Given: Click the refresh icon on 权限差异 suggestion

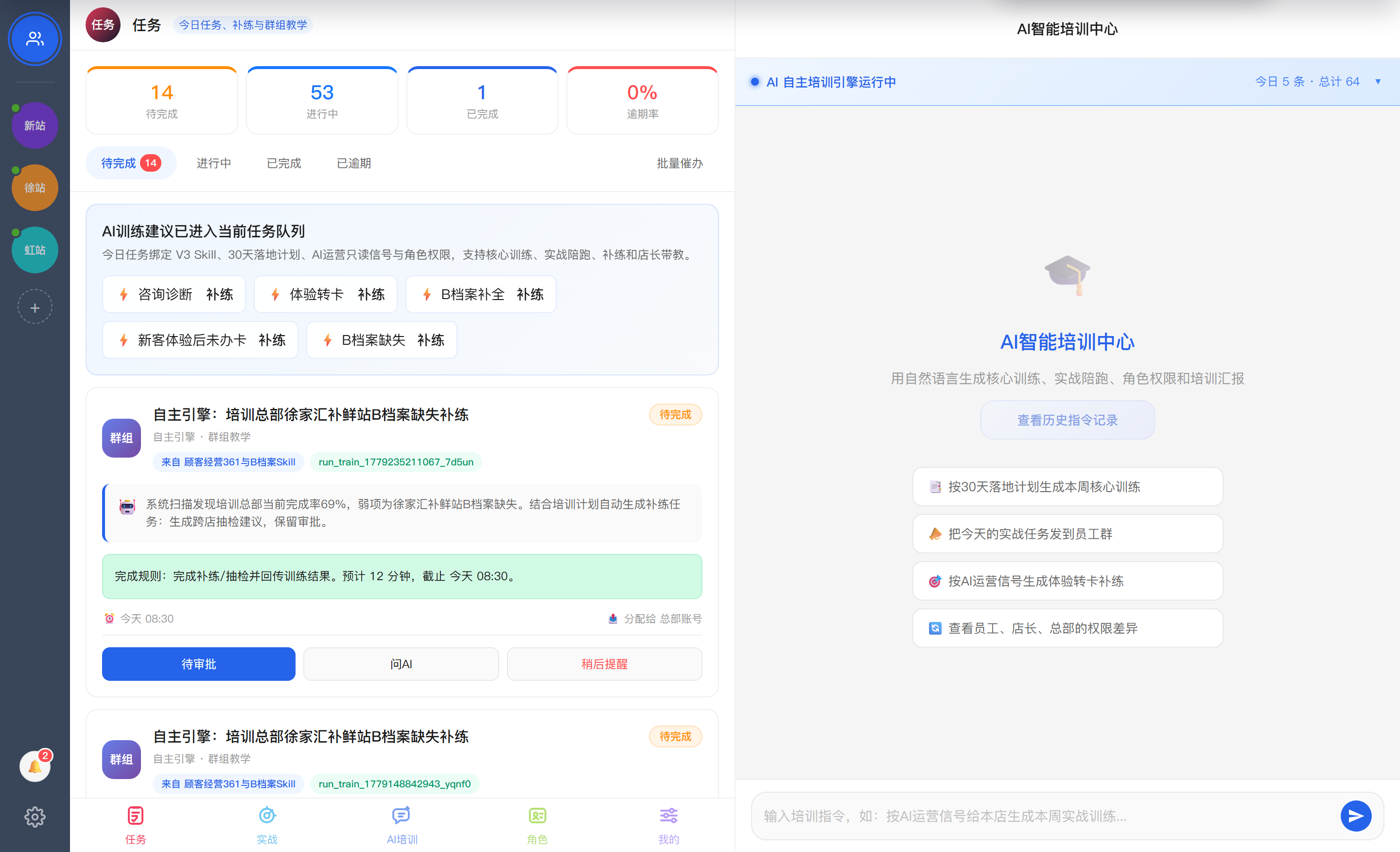Looking at the screenshot, I should pyautogui.click(x=935, y=628).
